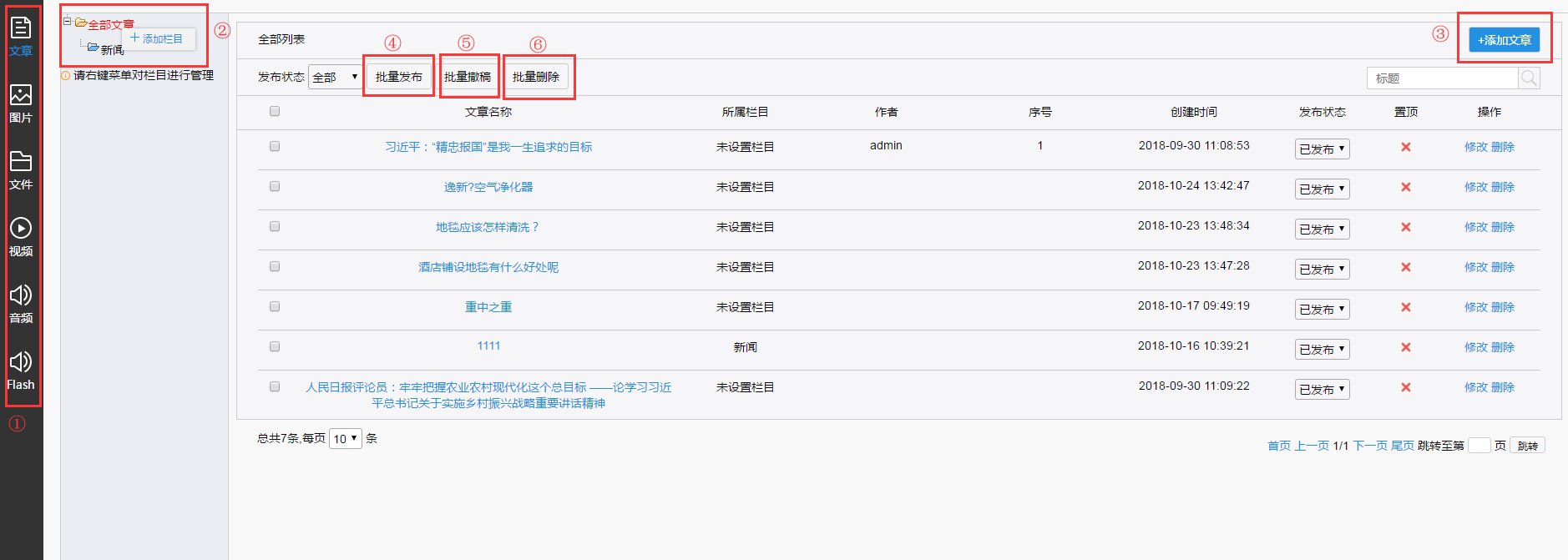Image resolution: width=1568 pixels, height=560 pixels.
Task: Click 添加栏目 in the context menu
Action: pyautogui.click(x=158, y=39)
